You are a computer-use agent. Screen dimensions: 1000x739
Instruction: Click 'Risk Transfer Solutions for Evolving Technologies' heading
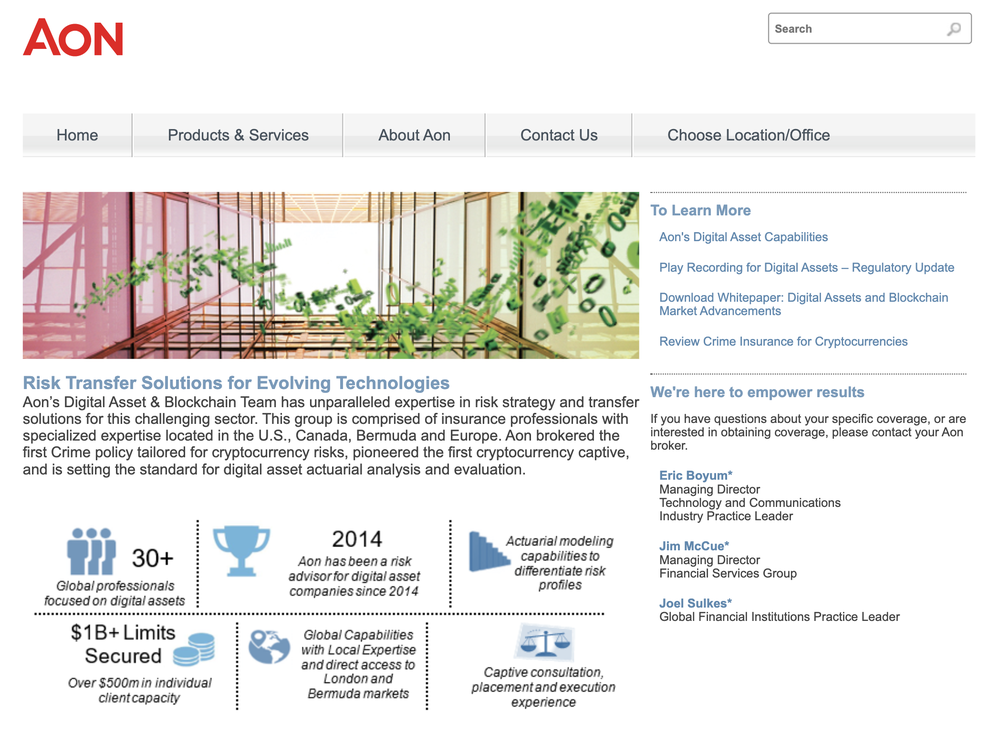[236, 383]
